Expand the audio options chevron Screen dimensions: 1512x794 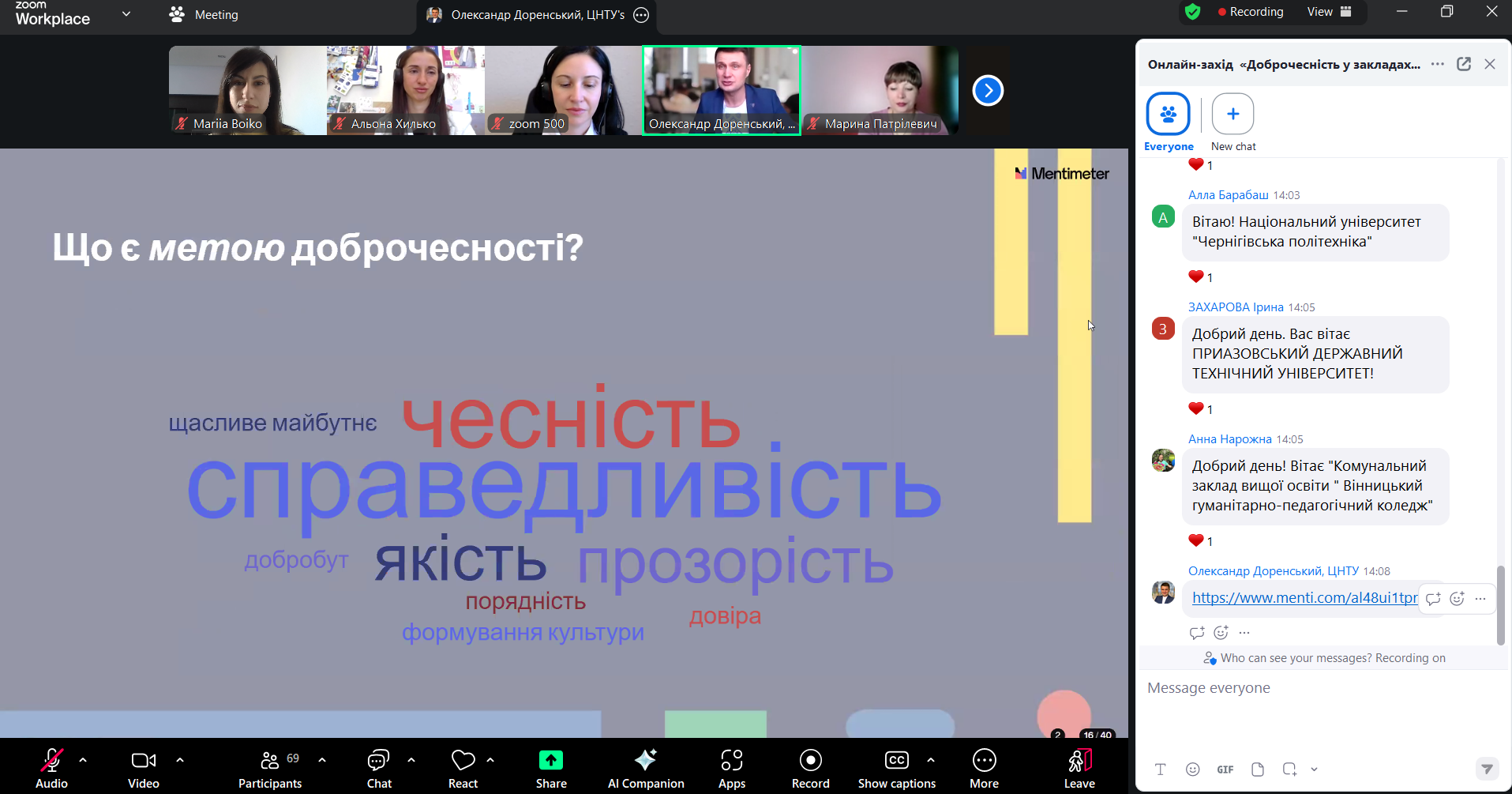point(84,759)
